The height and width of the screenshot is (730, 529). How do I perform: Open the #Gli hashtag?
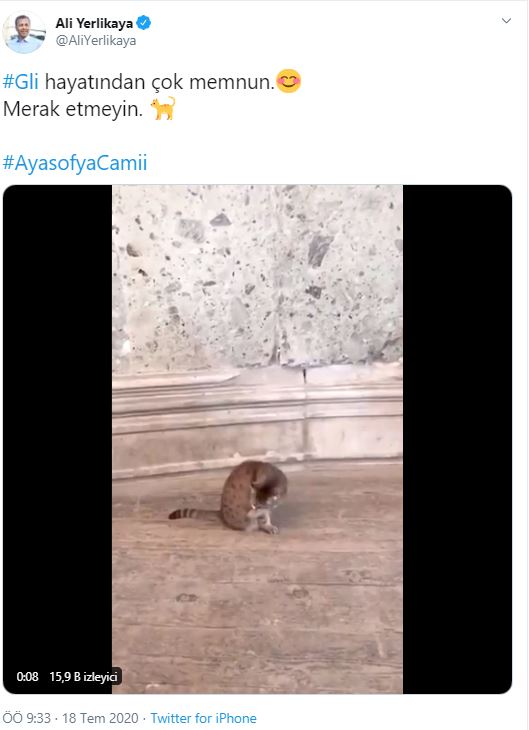20,82
